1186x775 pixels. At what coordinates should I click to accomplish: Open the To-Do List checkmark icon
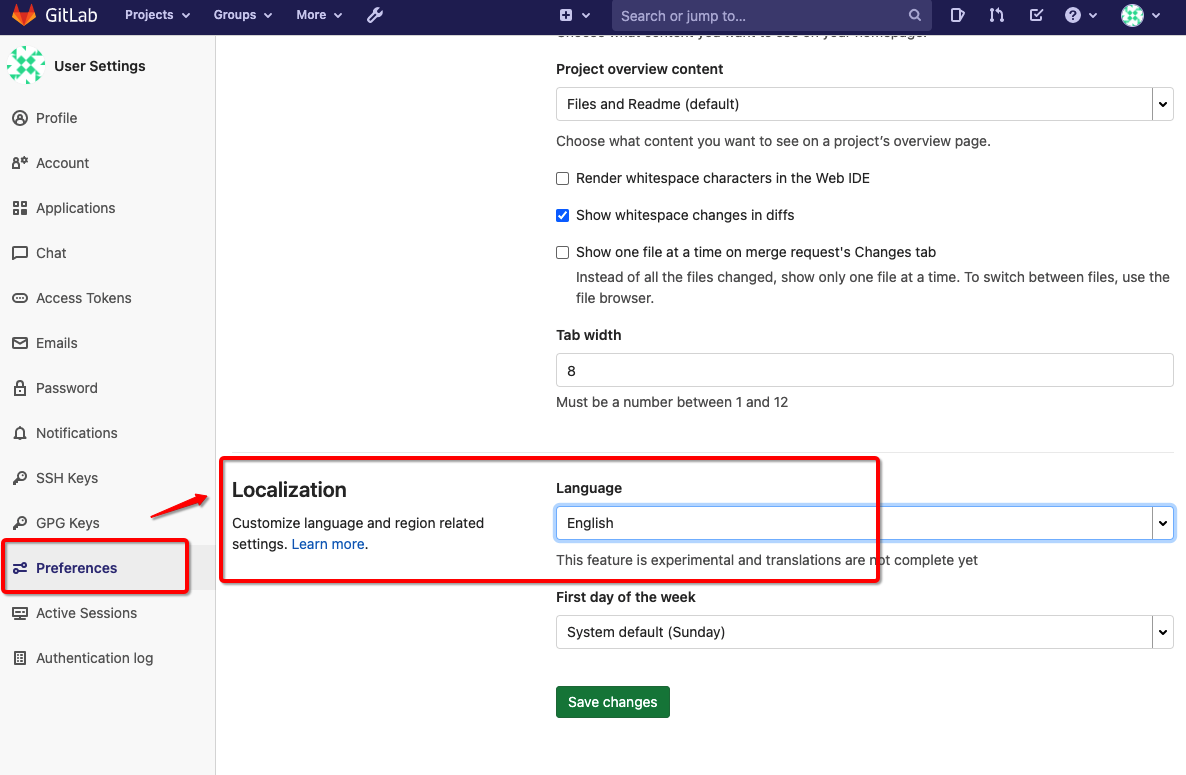[x=1036, y=15]
